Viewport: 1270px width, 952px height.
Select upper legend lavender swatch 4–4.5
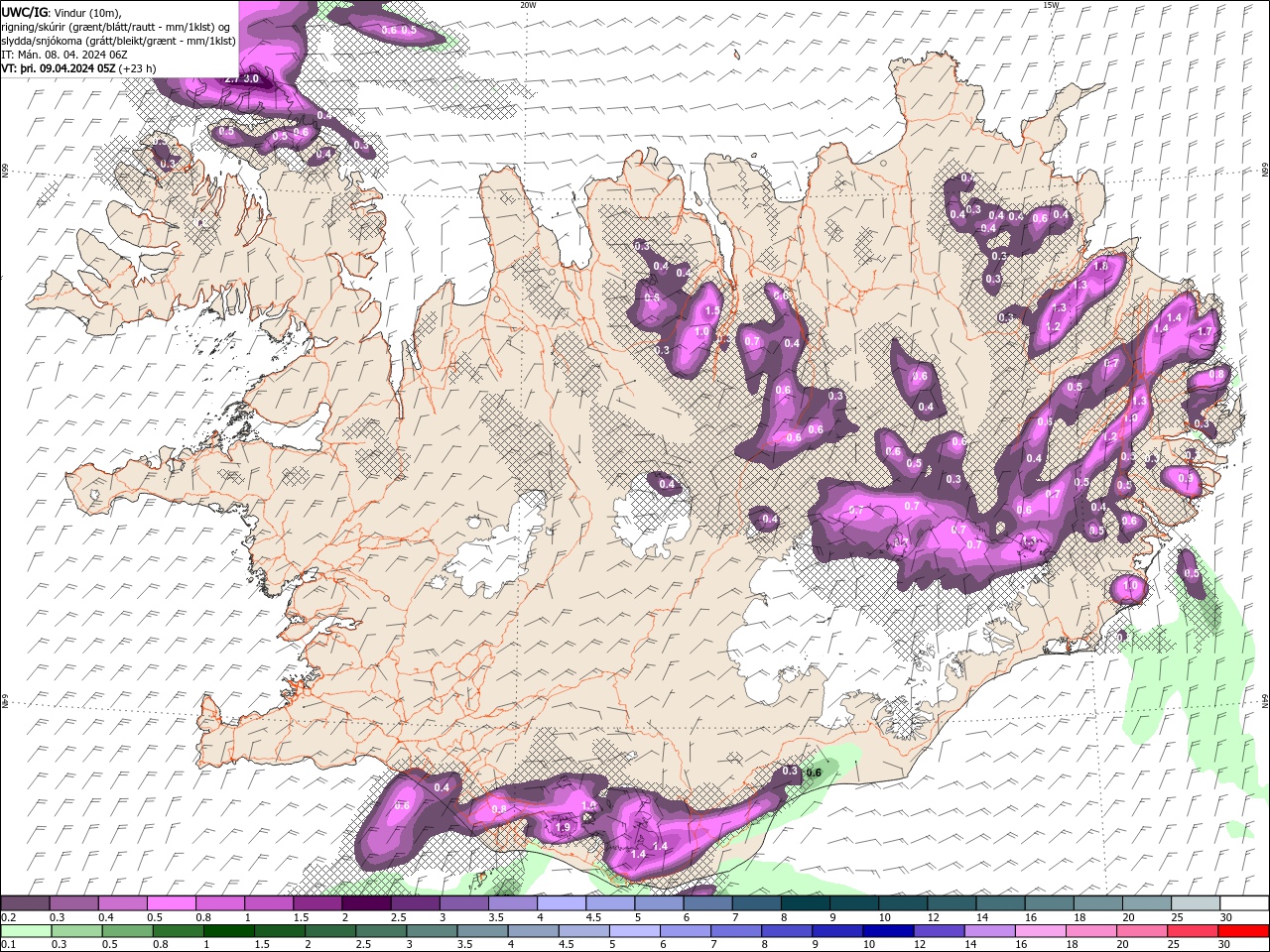pos(562,903)
